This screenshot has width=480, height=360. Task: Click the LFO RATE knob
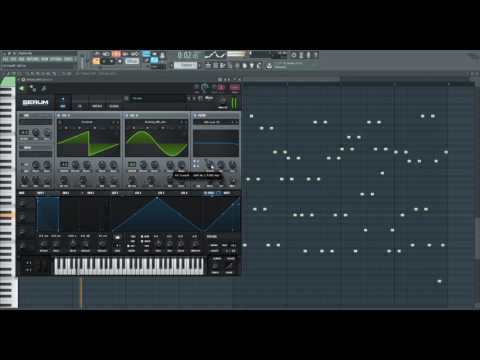pyautogui.click(x=158, y=244)
